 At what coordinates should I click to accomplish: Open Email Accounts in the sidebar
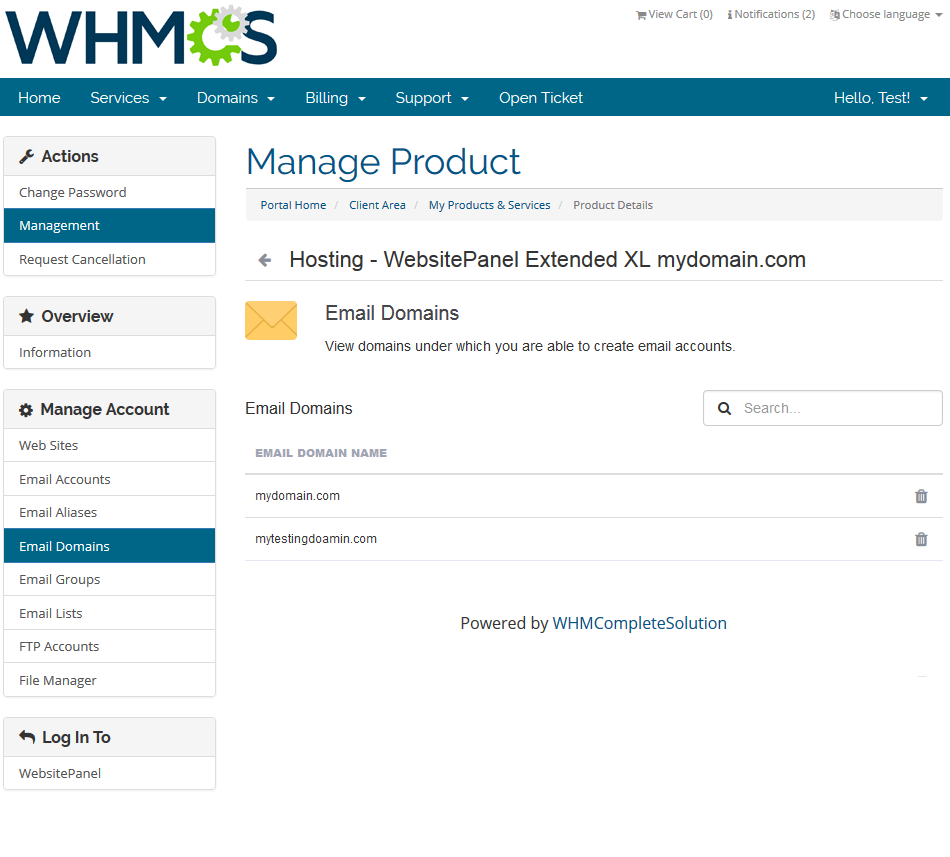click(109, 479)
